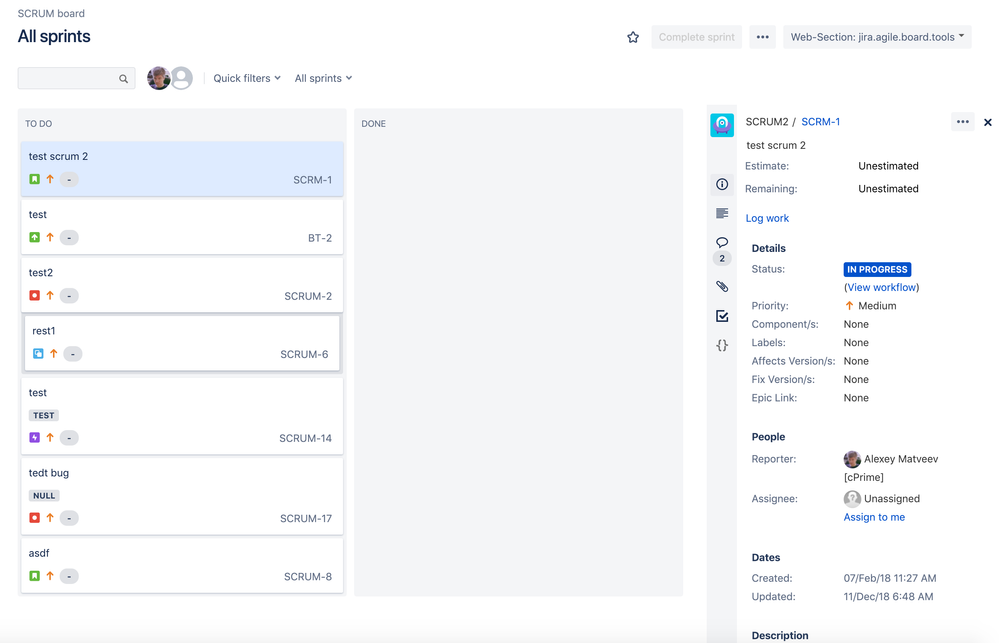This screenshot has width=999, height=643.
Task: Click the SCRUM-8 issue key
Action: (308, 576)
